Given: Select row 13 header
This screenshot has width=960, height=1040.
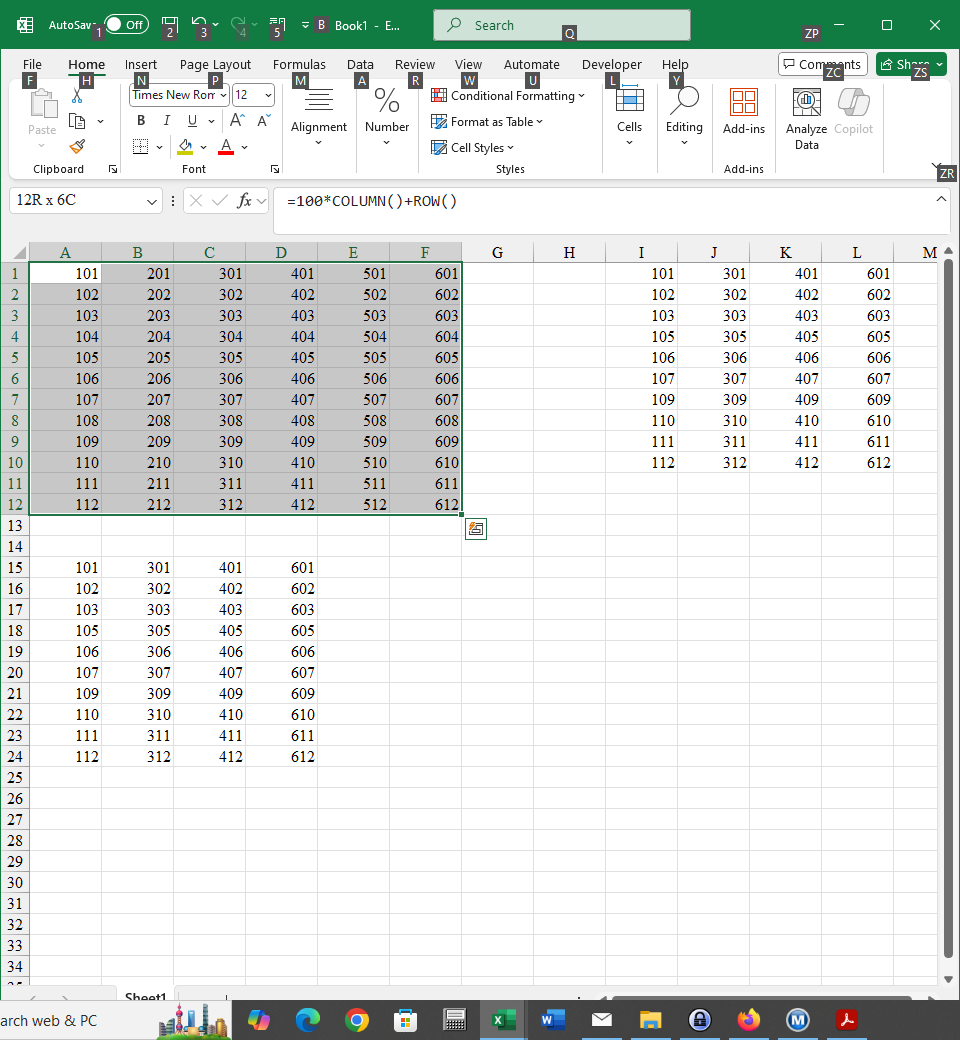Looking at the screenshot, I should coord(15,525).
